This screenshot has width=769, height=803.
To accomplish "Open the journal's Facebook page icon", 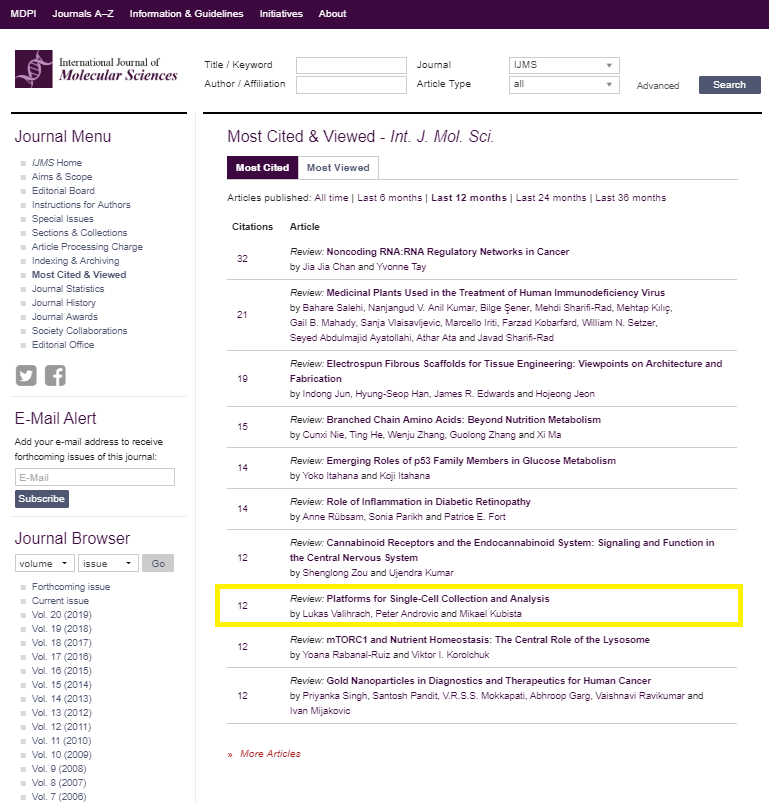I will pos(55,375).
